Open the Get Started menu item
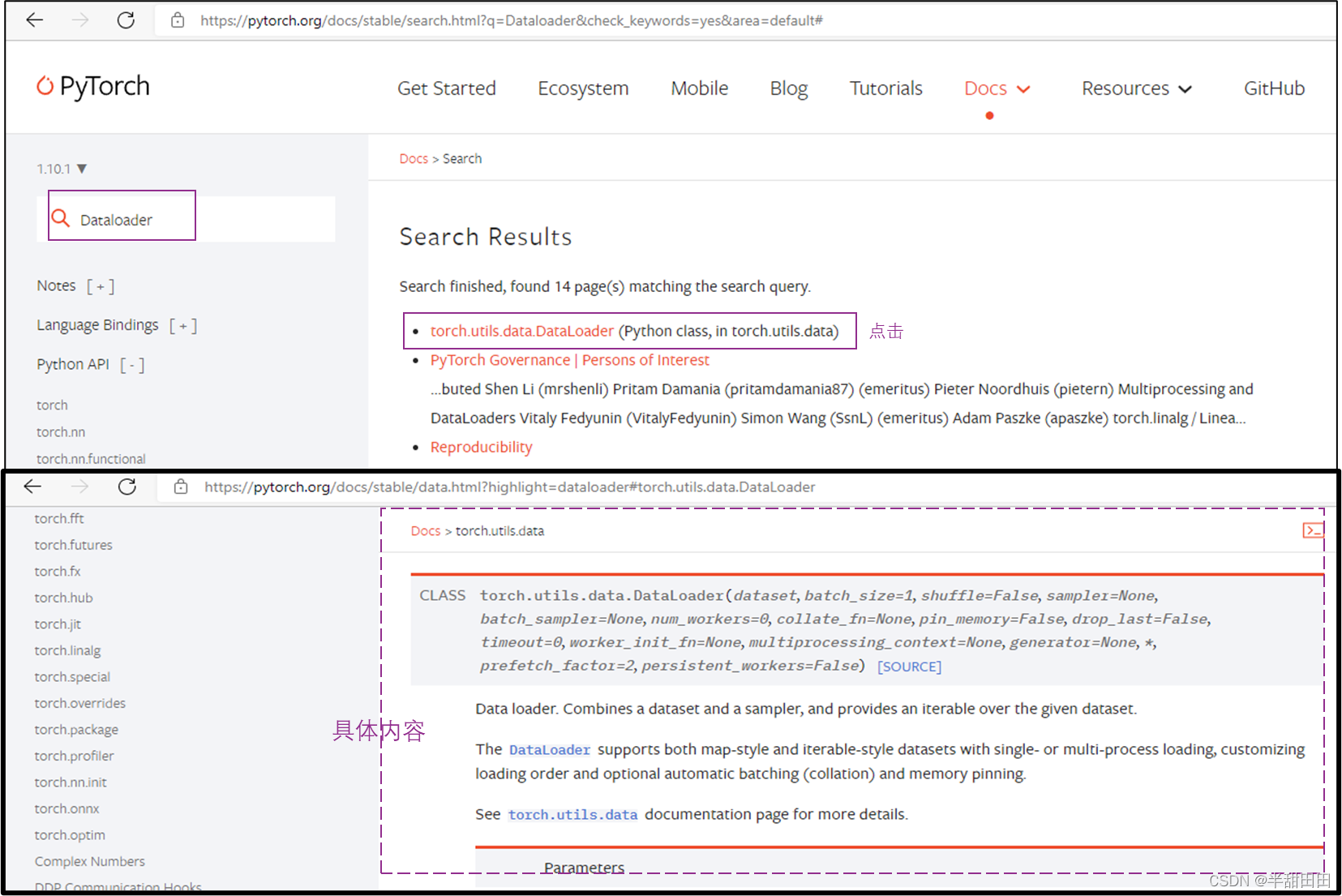The image size is (1342, 896). [x=447, y=88]
